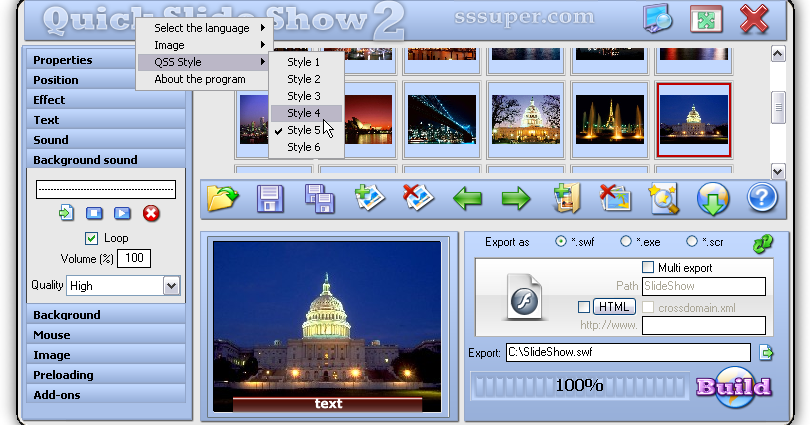Click the thumbnail scrollbar grip handle

(x=778, y=107)
